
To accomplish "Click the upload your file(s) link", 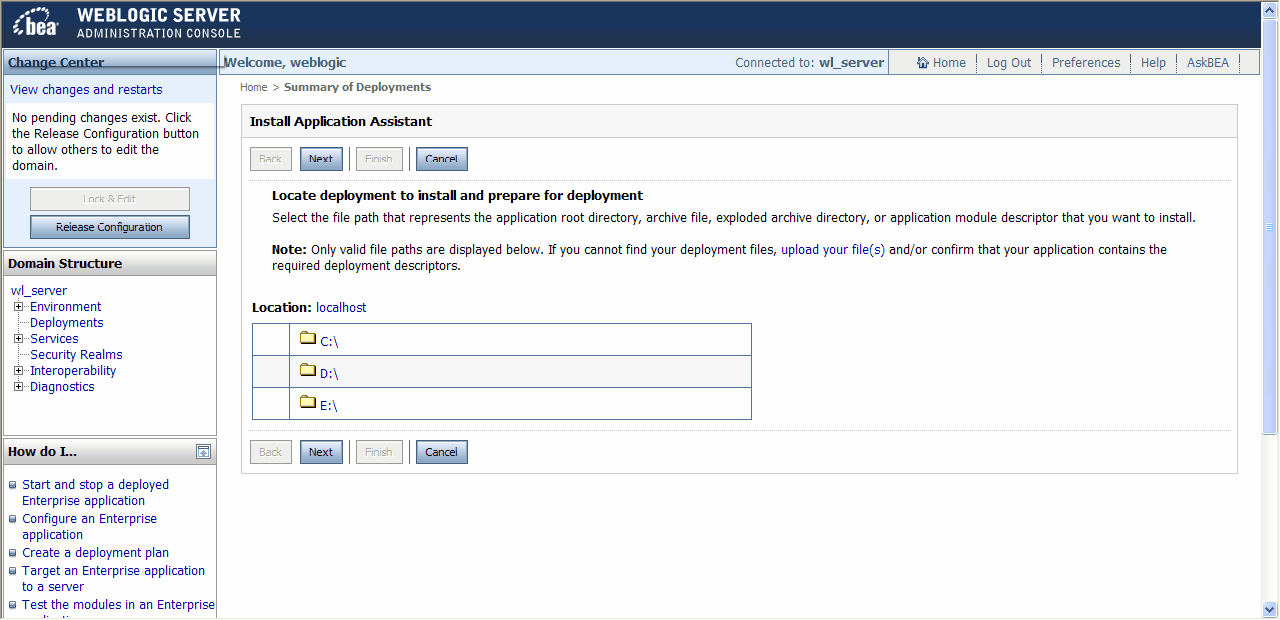I will pos(833,250).
